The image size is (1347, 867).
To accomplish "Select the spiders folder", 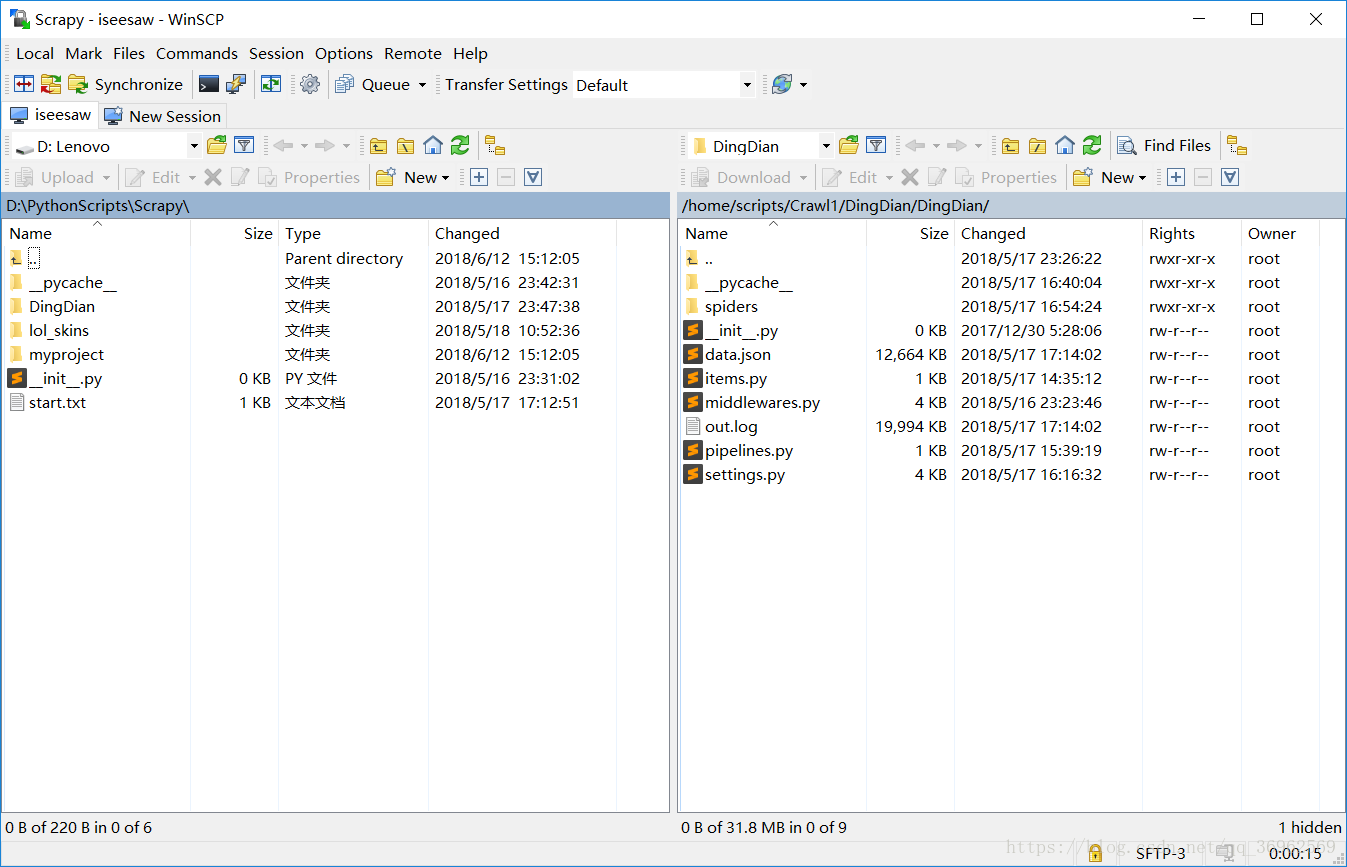I will [x=731, y=307].
